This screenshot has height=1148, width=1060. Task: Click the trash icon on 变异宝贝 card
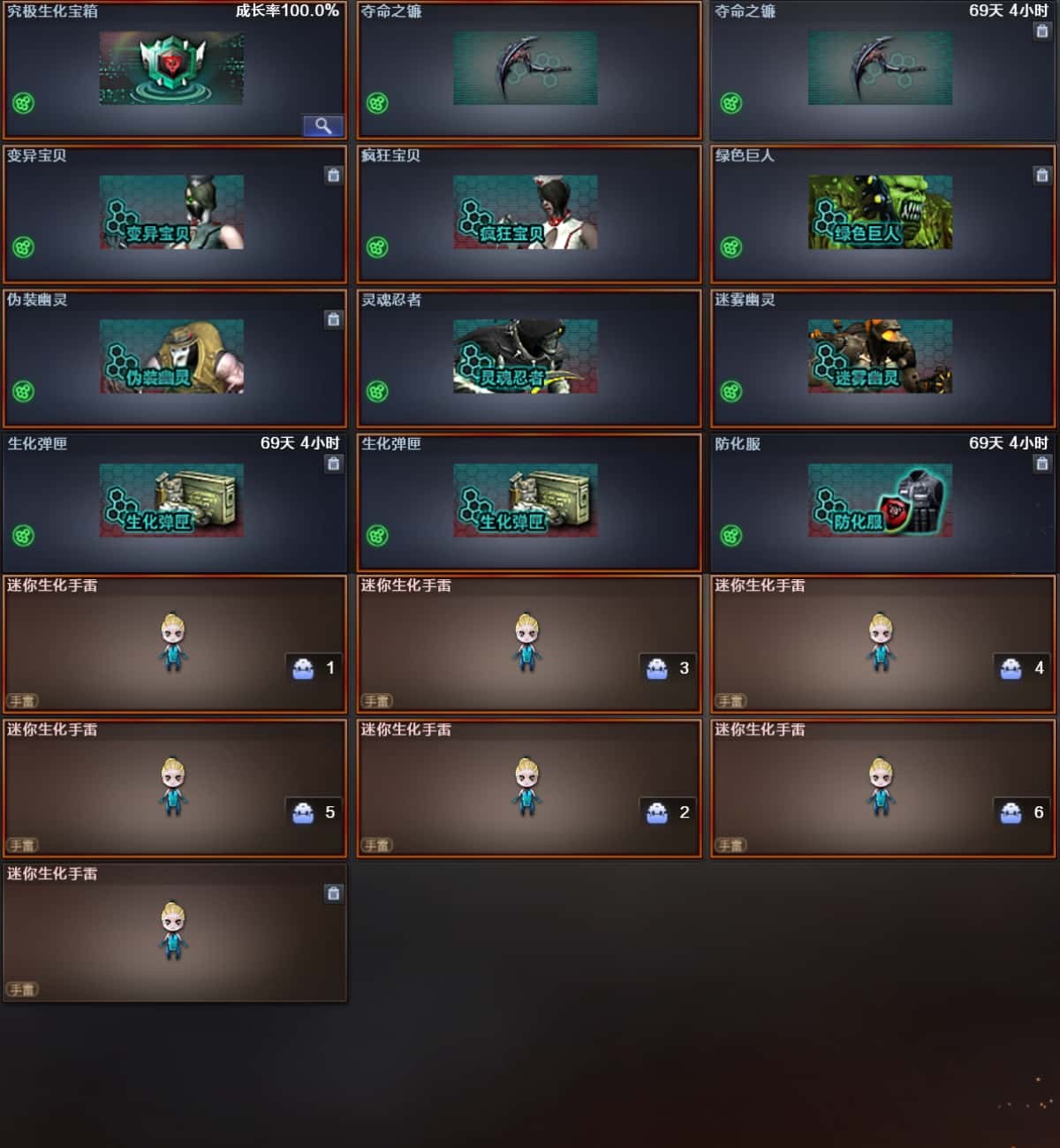(333, 175)
